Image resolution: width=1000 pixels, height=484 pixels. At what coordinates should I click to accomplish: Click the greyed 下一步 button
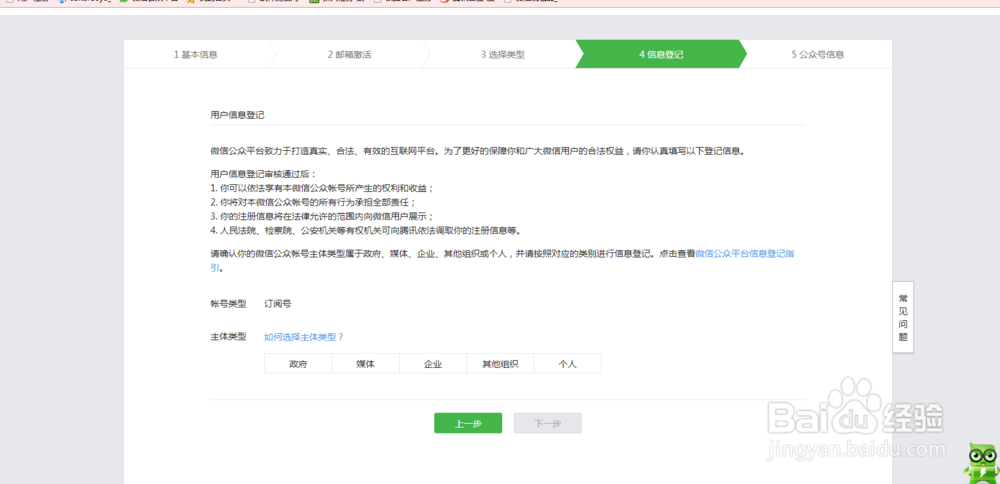548,423
